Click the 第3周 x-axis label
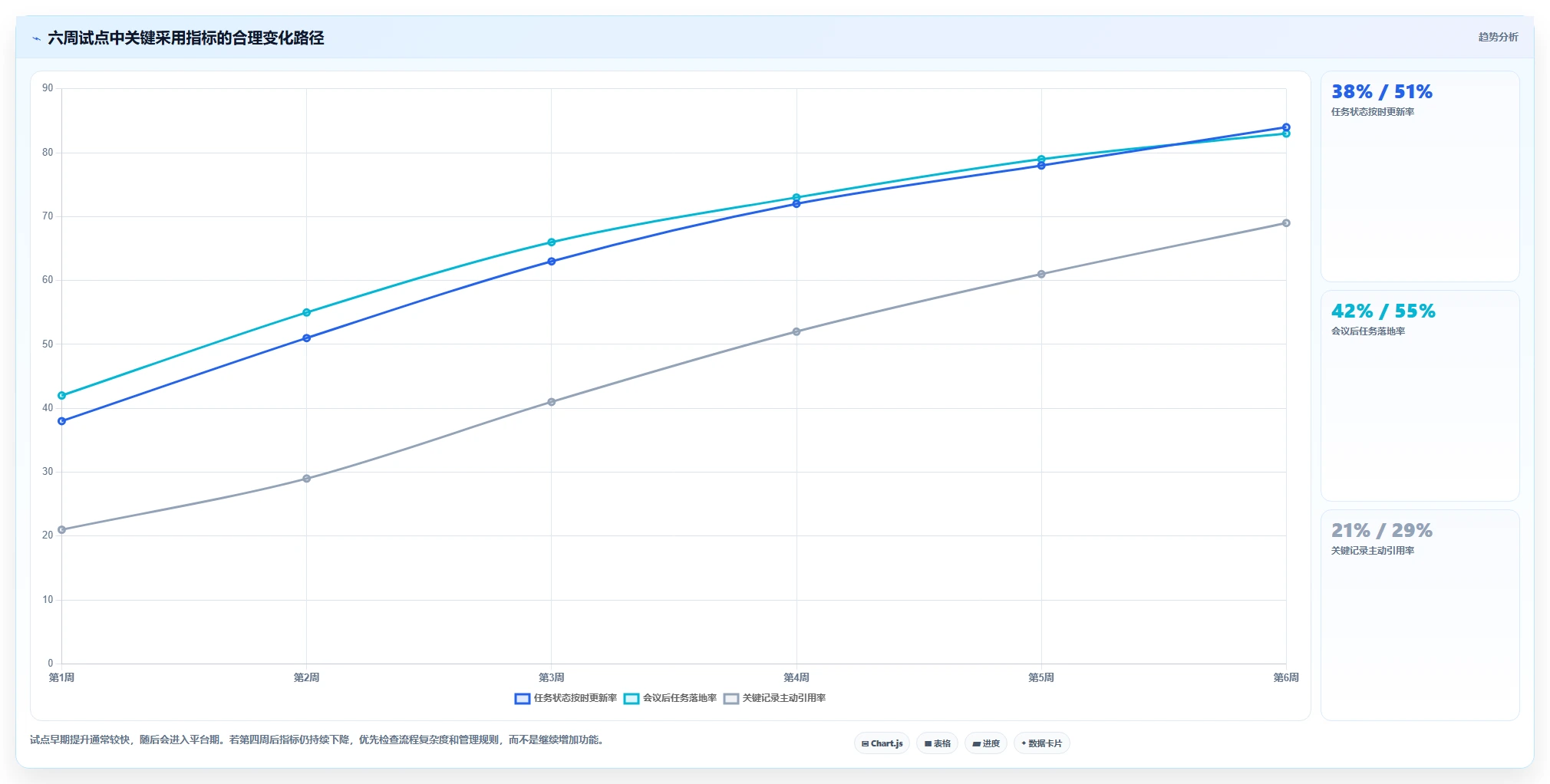 551,677
